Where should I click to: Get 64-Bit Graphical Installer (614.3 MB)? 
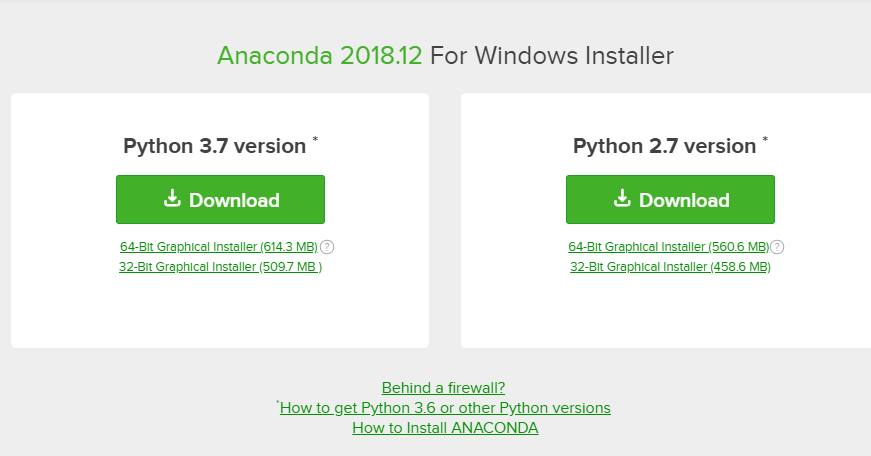tap(219, 247)
